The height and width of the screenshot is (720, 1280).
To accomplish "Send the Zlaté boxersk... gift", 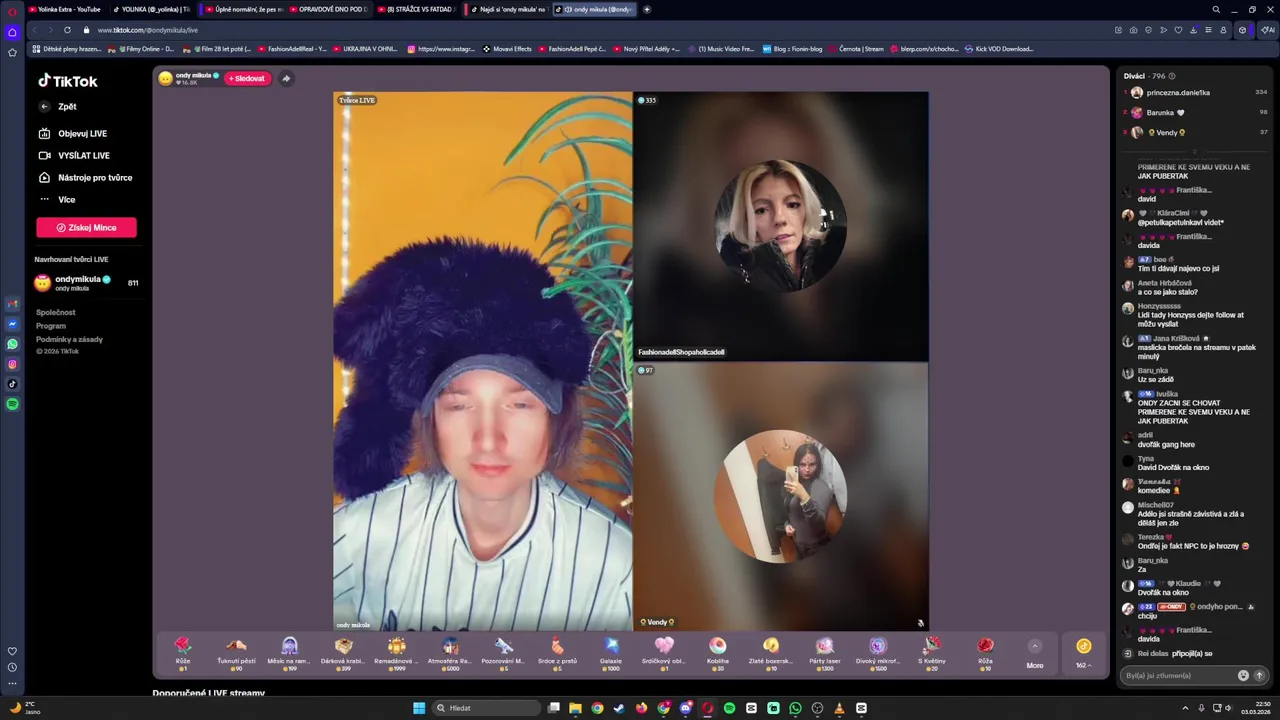I will [x=771, y=653].
